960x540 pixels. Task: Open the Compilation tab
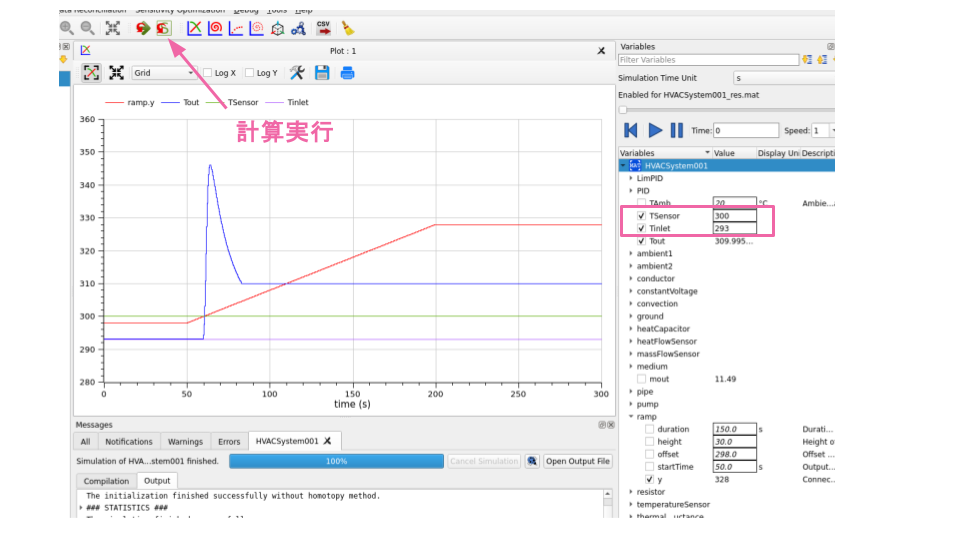point(106,481)
